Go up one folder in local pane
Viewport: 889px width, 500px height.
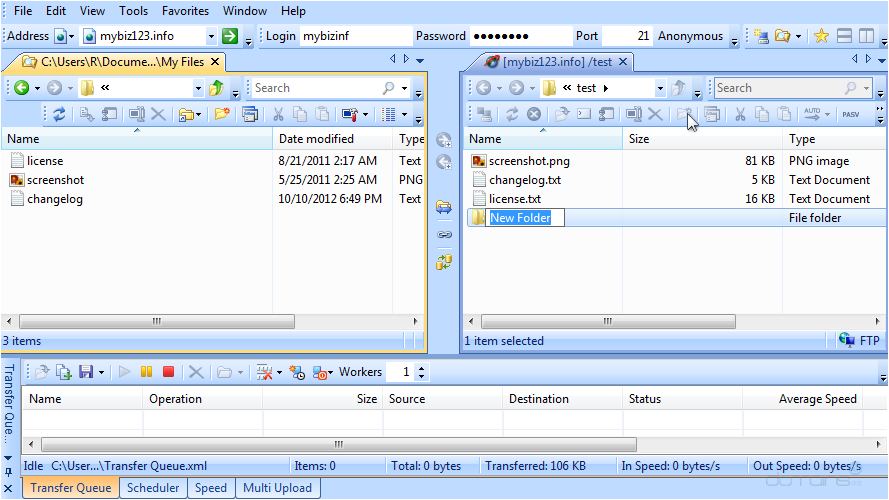[x=216, y=88]
